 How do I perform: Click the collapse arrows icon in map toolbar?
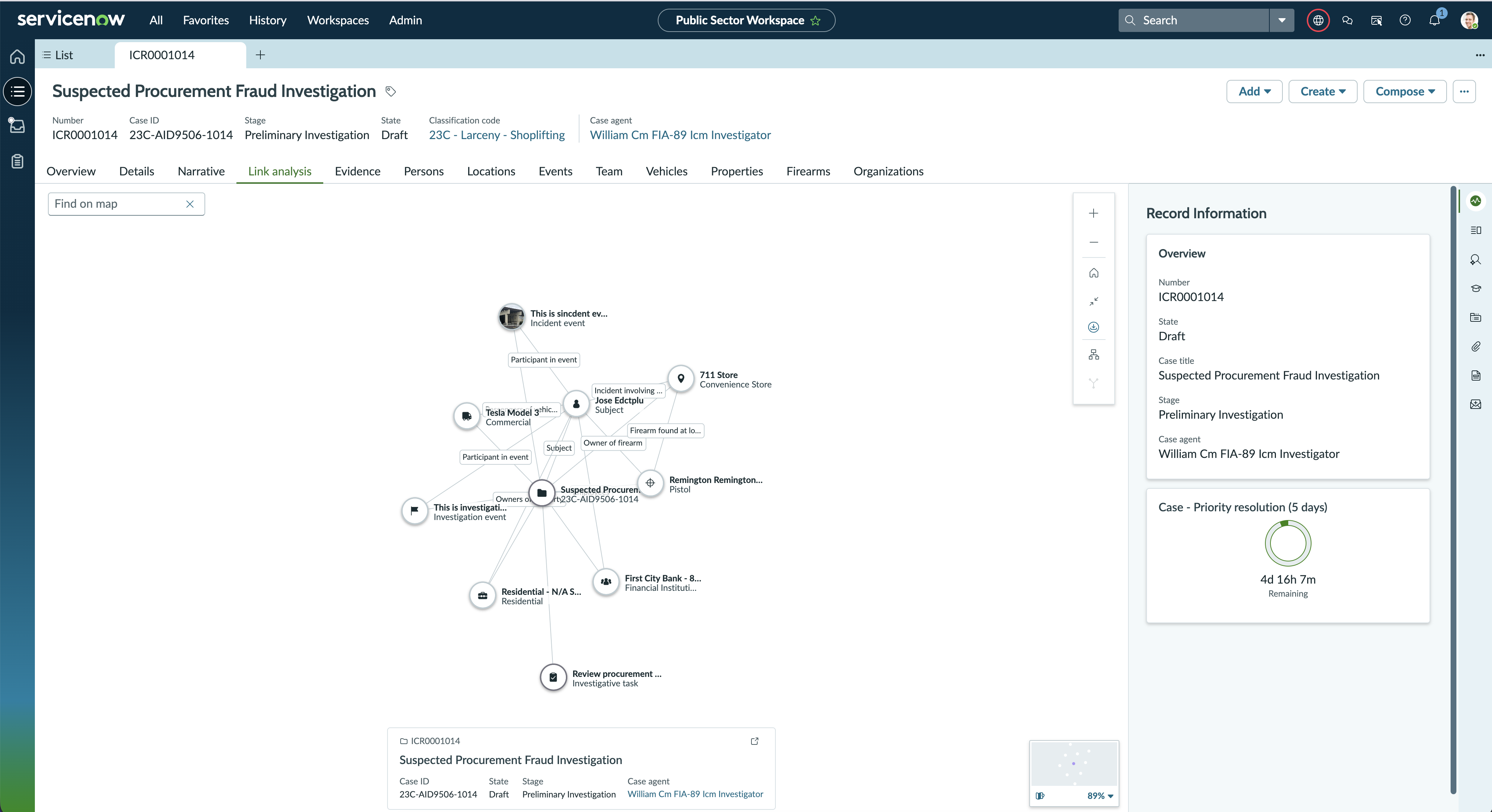tap(1093, 301)
